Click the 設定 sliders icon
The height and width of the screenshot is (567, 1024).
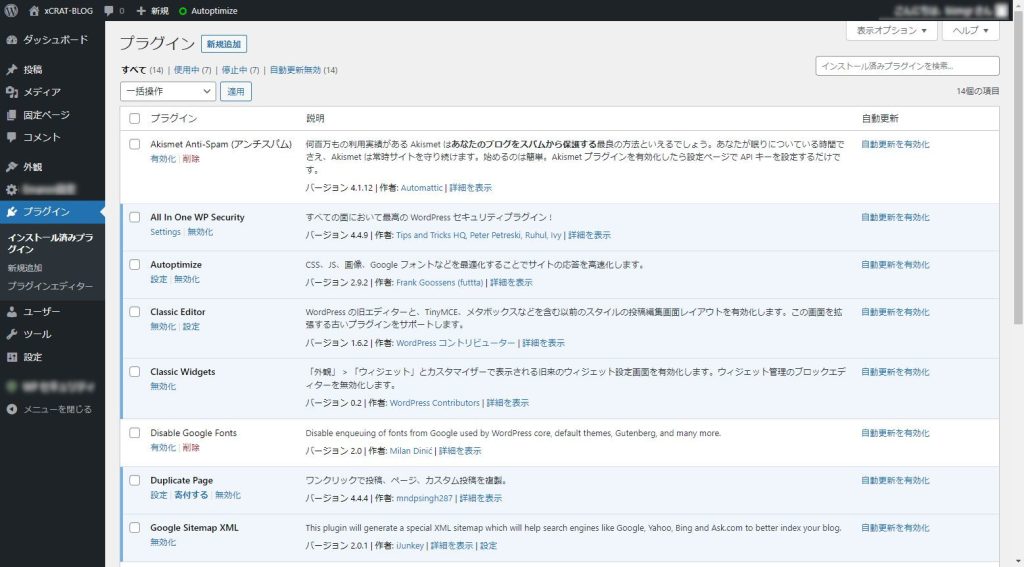pos(12,357)
